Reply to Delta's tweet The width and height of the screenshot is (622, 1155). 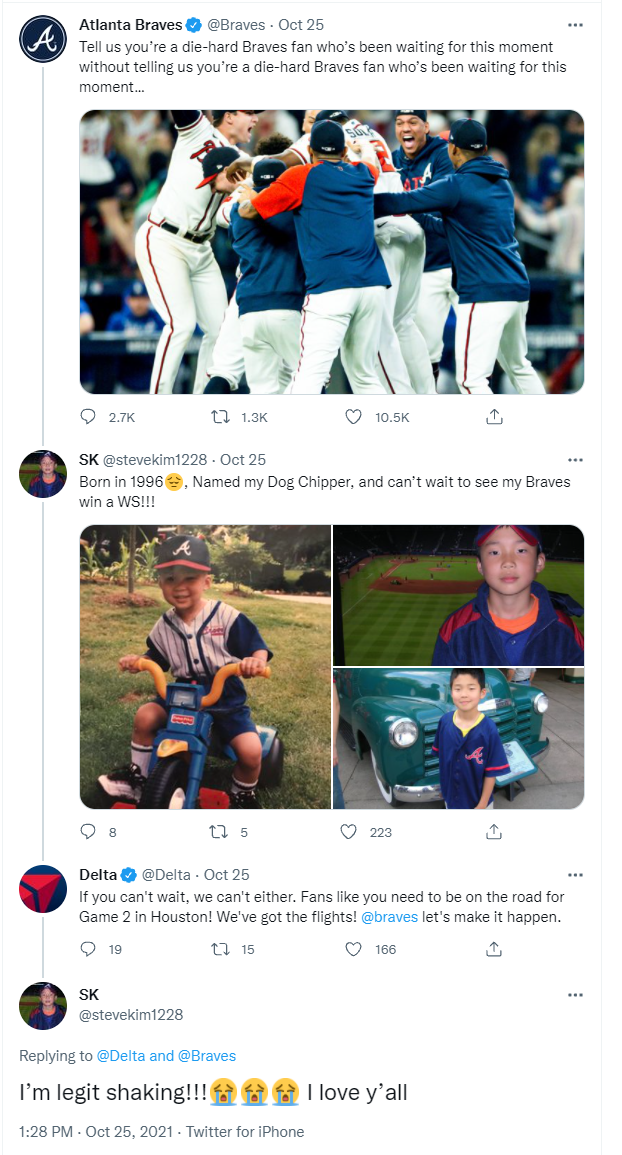[x=88, y=949]
